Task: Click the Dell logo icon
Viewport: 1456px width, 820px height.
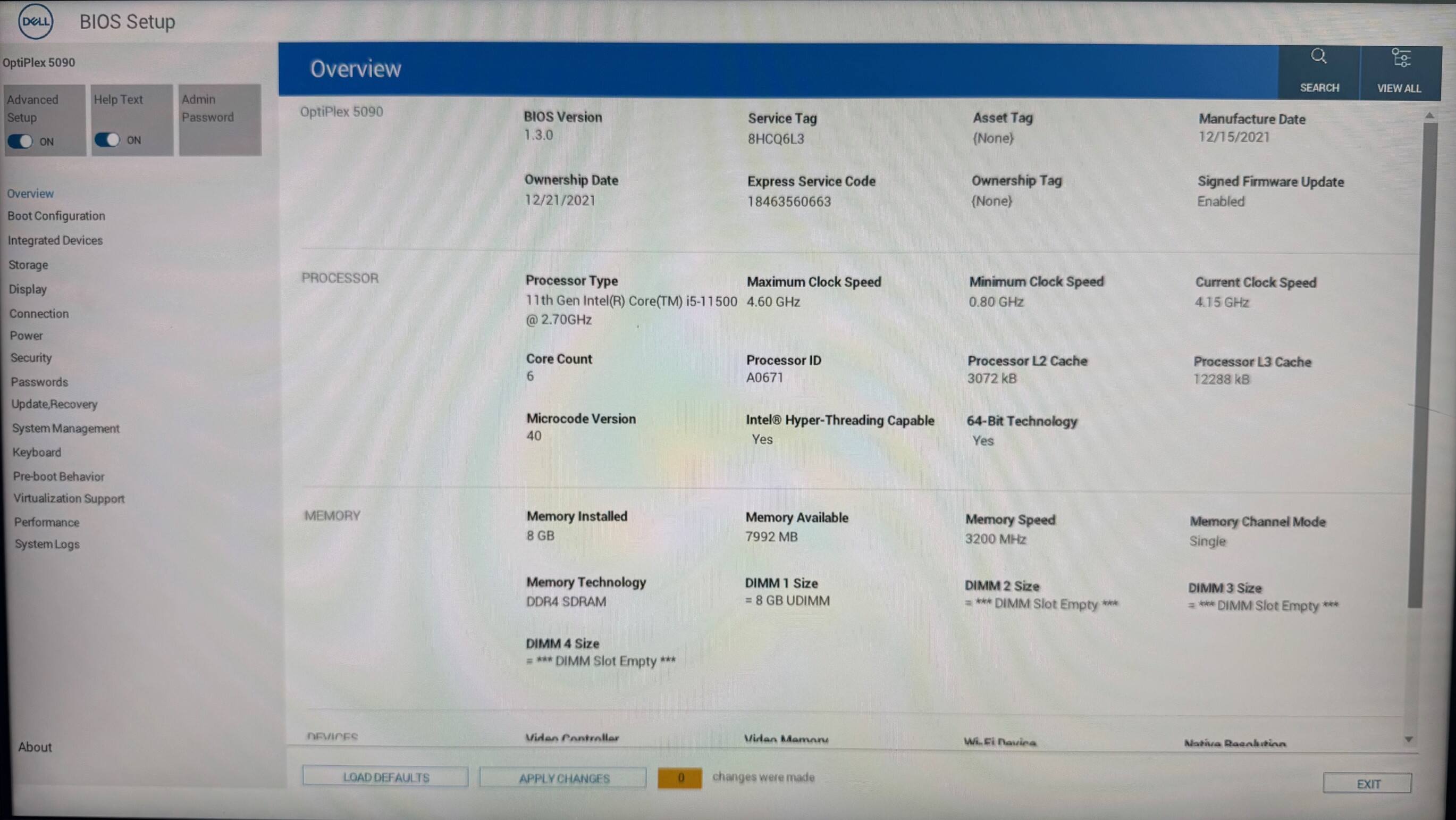Action: 36,21
